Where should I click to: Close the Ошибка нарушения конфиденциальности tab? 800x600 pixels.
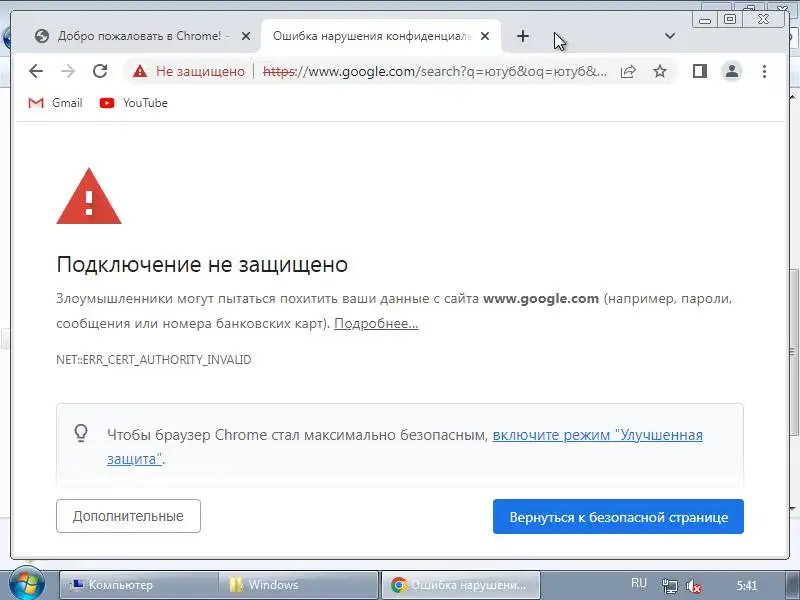[x=485, y=36]
